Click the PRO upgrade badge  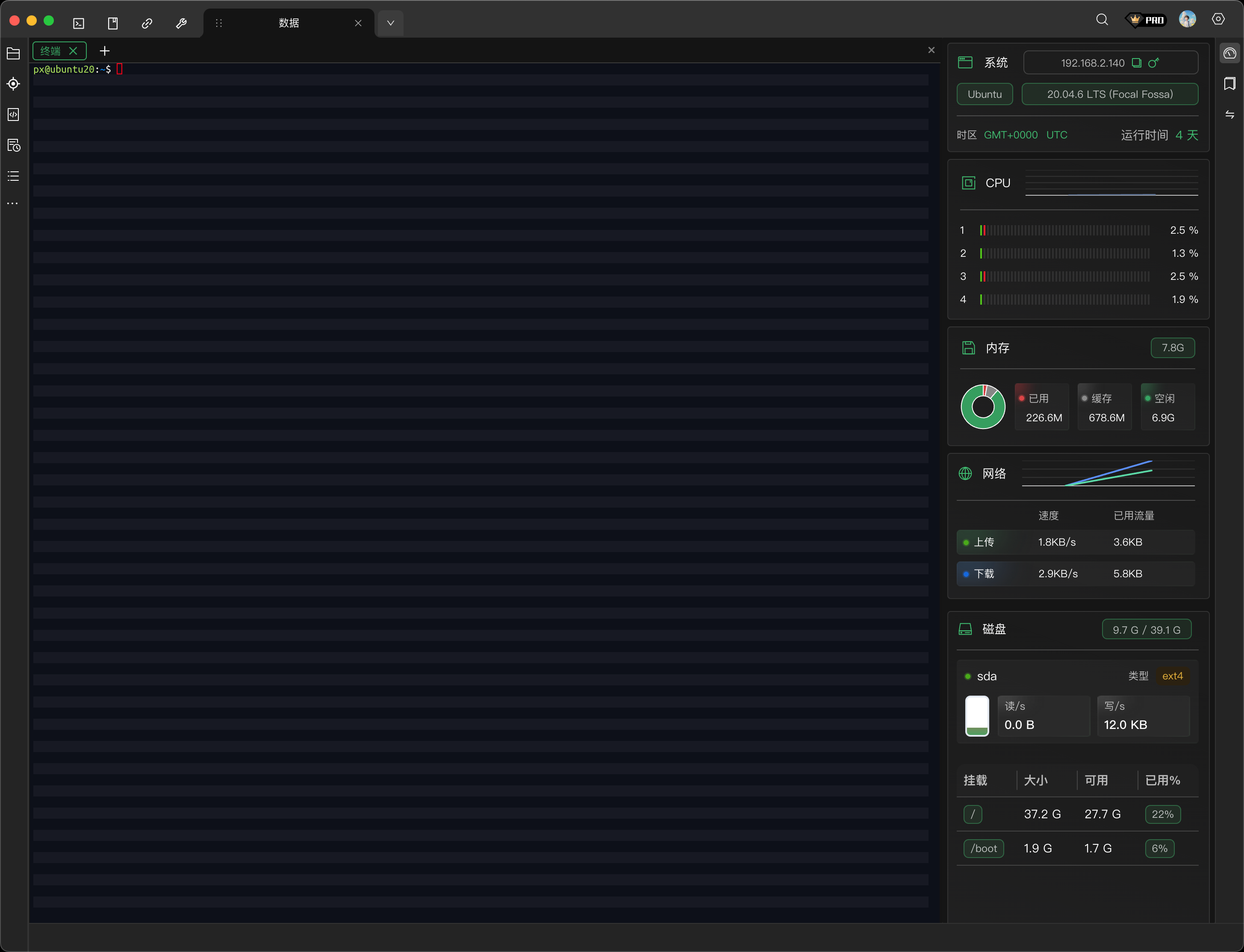[x=1146, y=20]
